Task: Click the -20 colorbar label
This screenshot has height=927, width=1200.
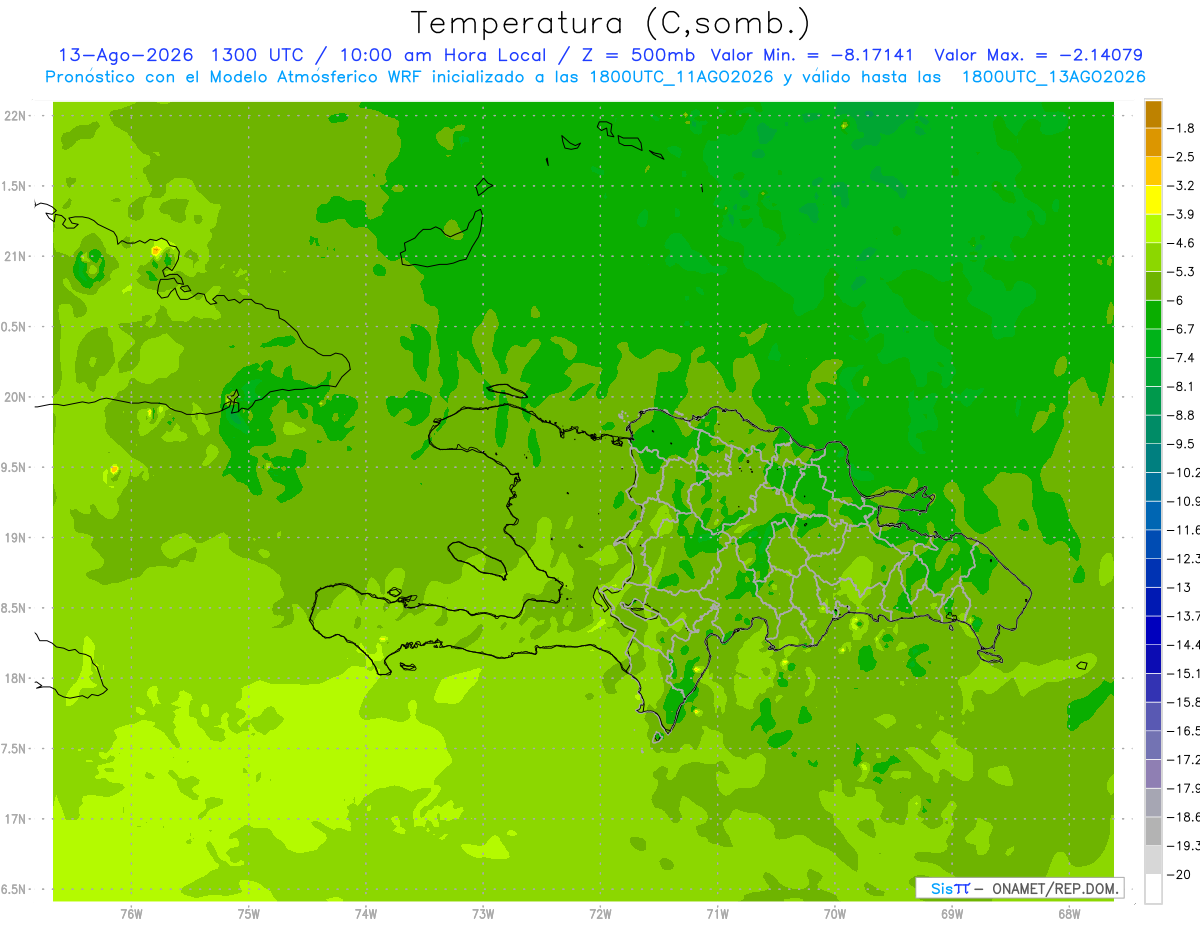Action: (x=1178, y=875)
